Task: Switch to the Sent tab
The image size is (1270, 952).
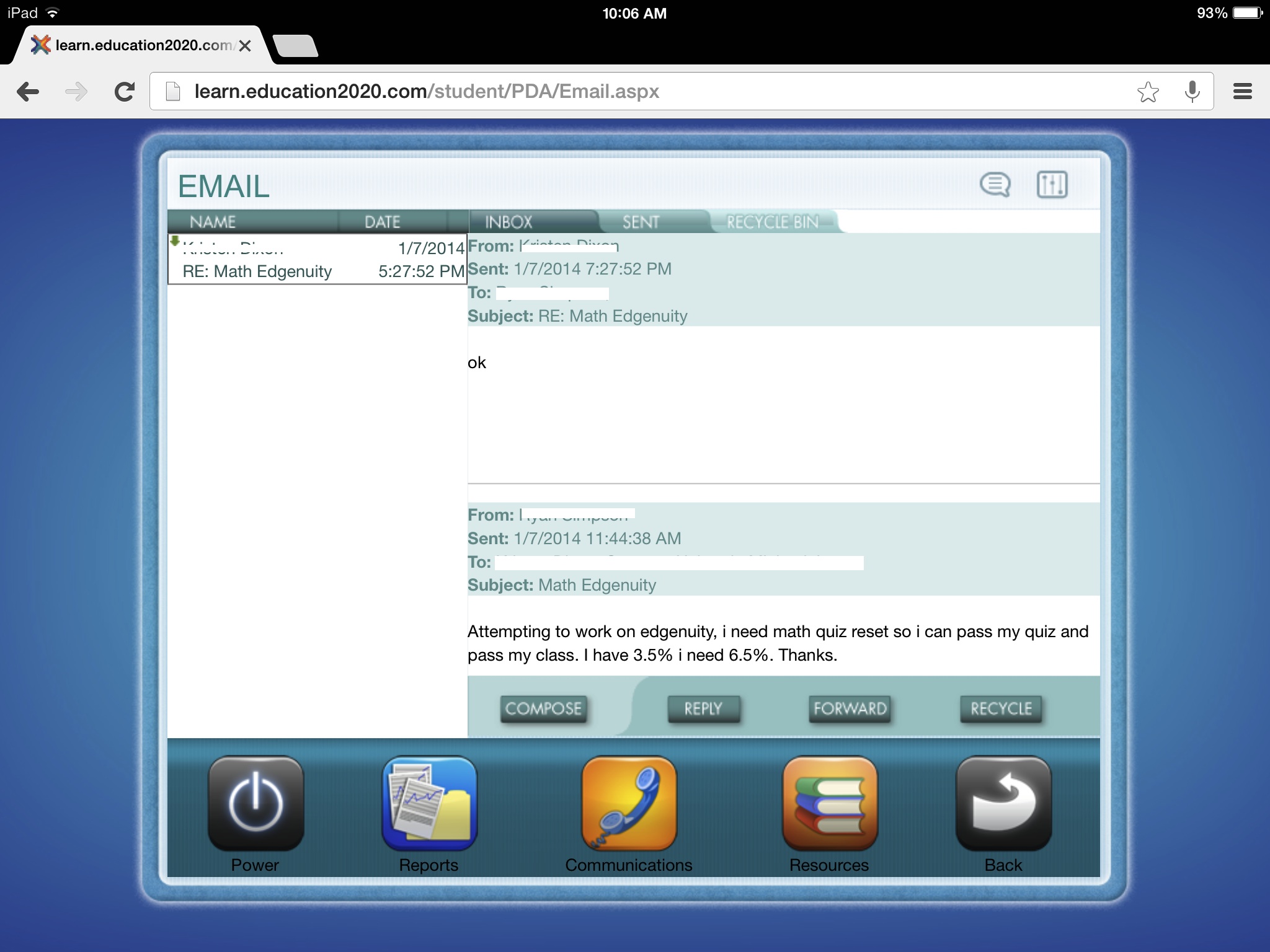Action: coord(641,222)
